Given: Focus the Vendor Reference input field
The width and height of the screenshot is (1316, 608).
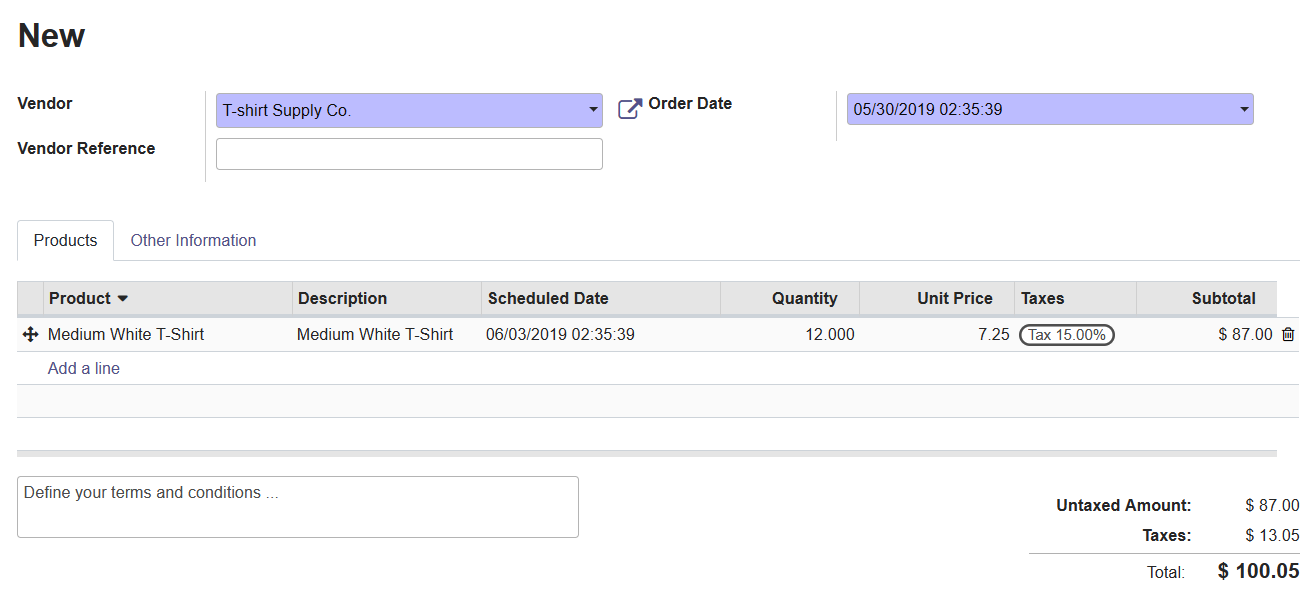Looking at the screenshot, I should pos(409,154).
